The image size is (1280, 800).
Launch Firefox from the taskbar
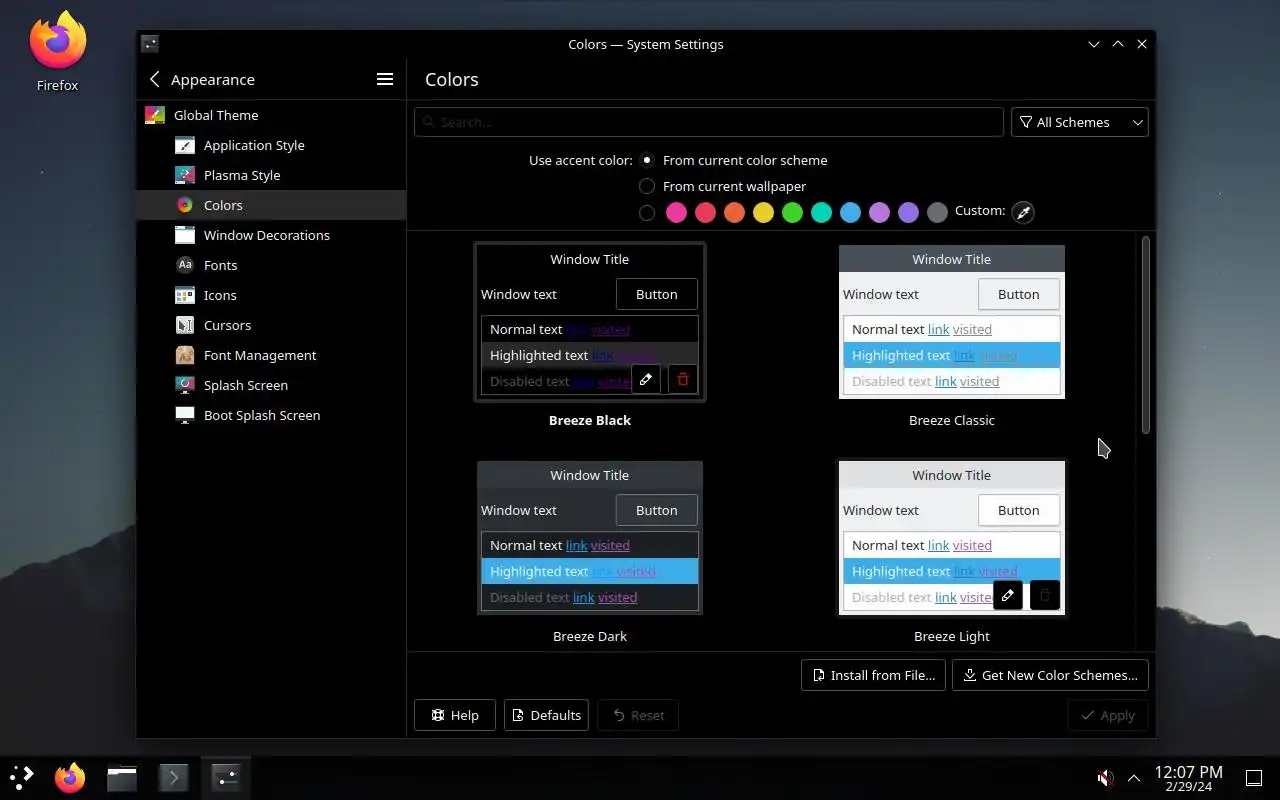pos(70,777)
